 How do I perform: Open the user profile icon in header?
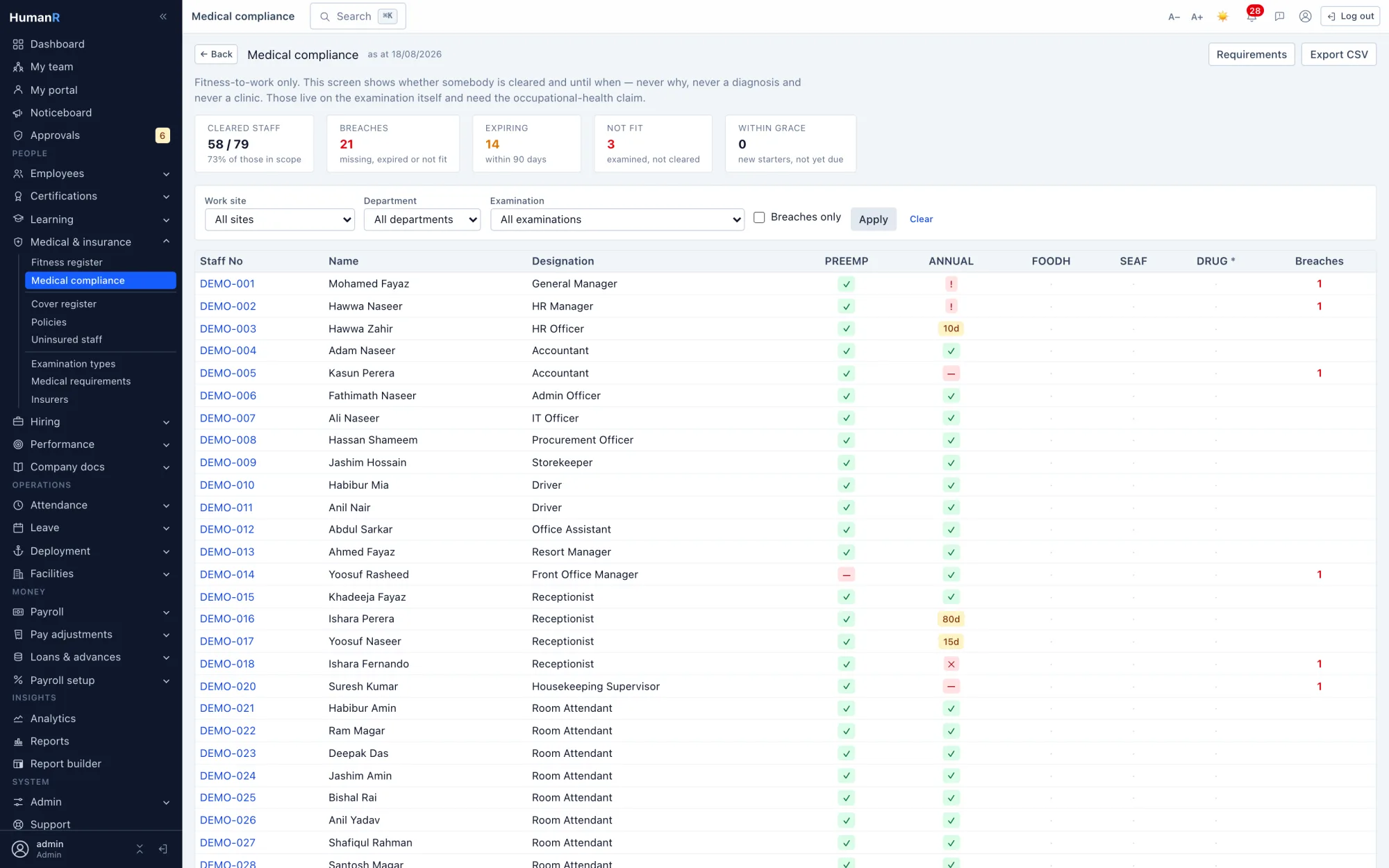pyautogui.click(x=1305, y=17)
